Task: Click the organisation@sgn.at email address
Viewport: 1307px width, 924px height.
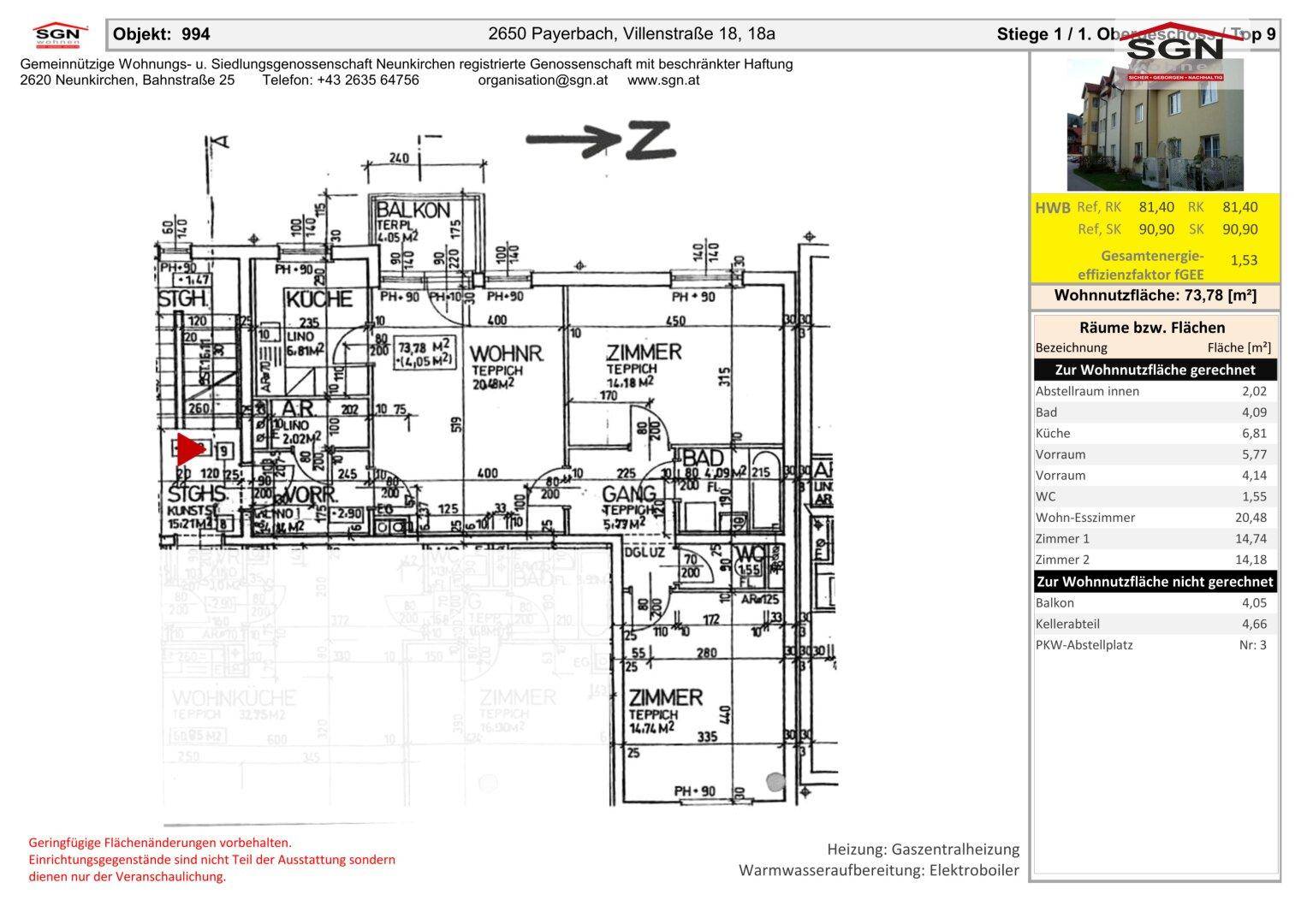Action: pos(543,80)
